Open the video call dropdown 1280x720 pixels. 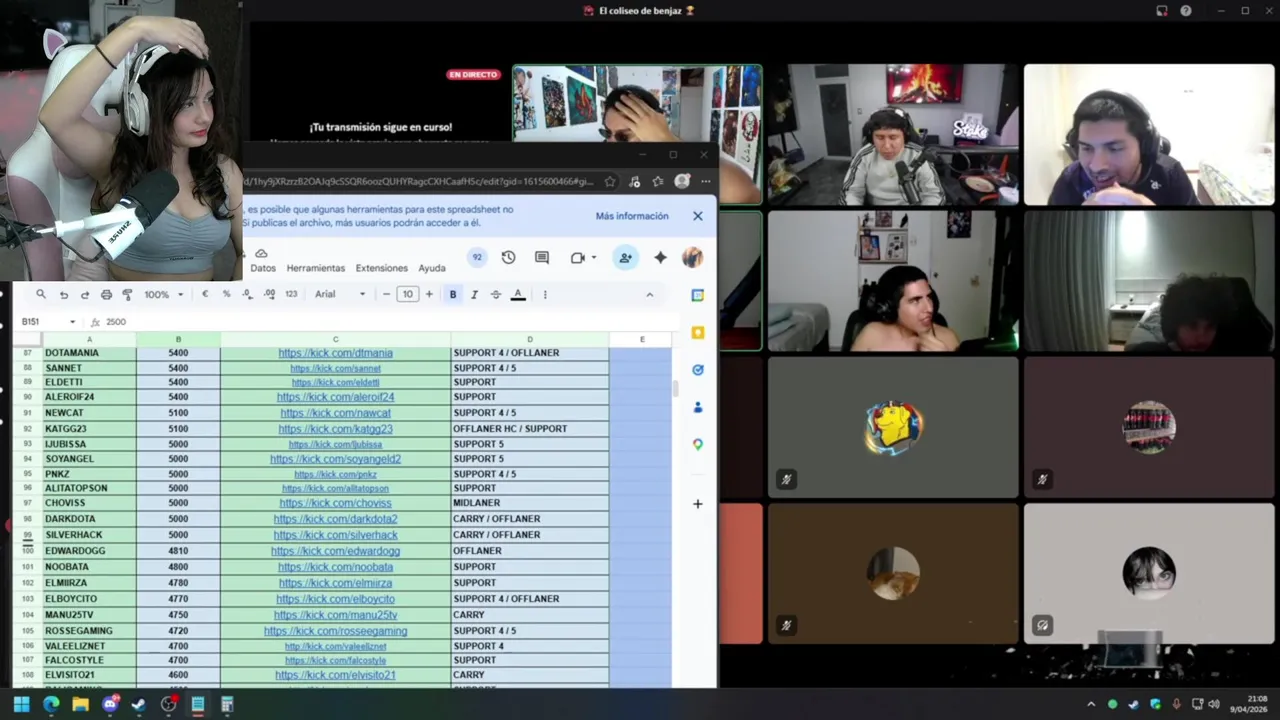(x=593, y=257)
